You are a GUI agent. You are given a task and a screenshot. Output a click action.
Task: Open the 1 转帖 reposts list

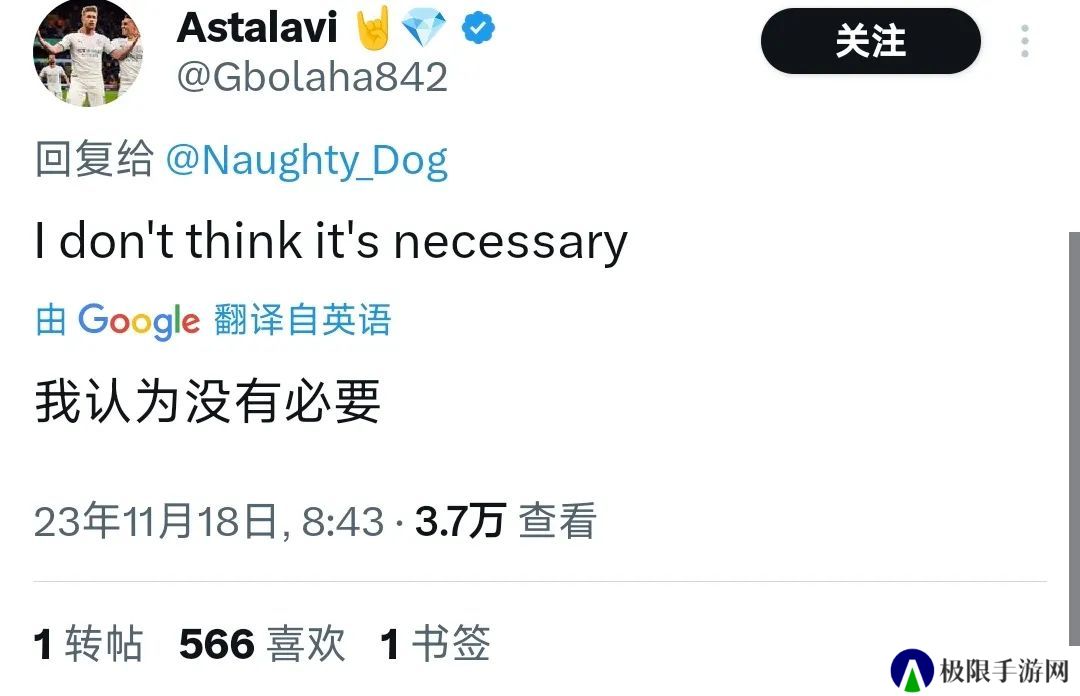[88, 644]
